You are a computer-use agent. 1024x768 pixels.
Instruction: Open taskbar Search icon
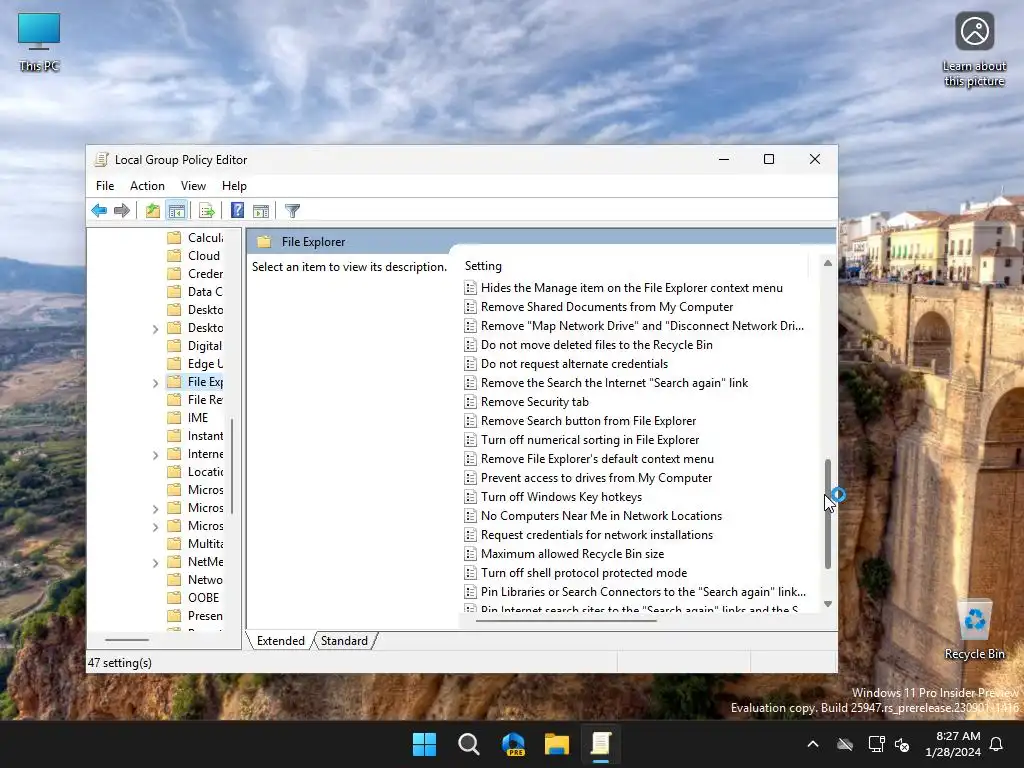468,744
